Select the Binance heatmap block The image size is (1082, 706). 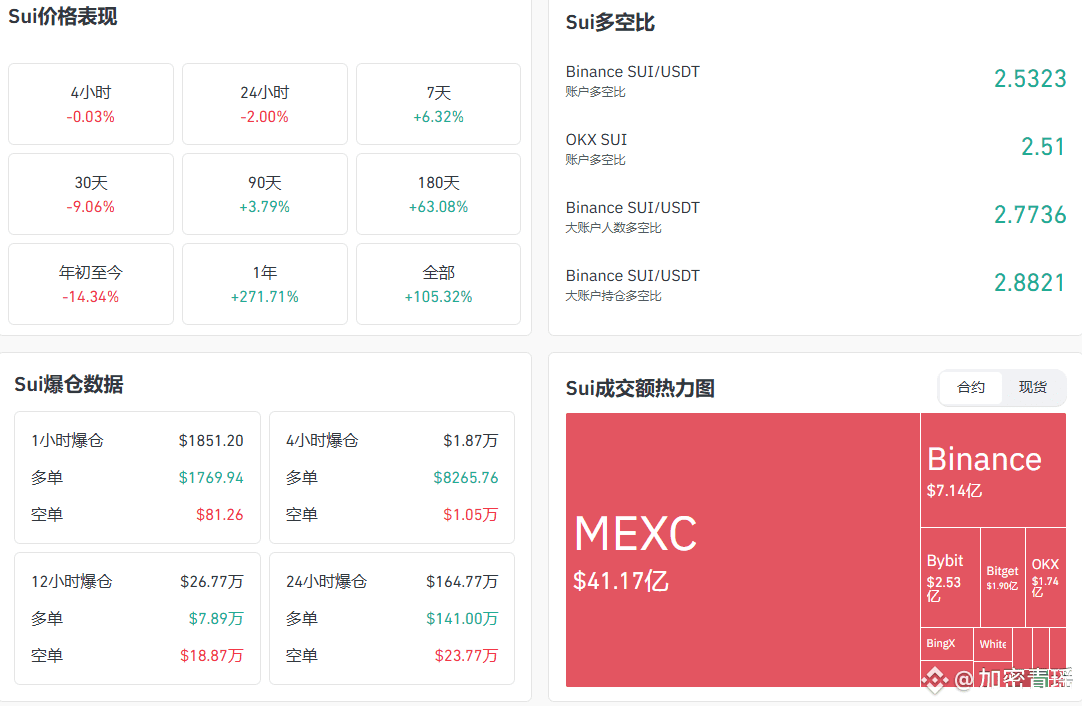pos(992,470)
